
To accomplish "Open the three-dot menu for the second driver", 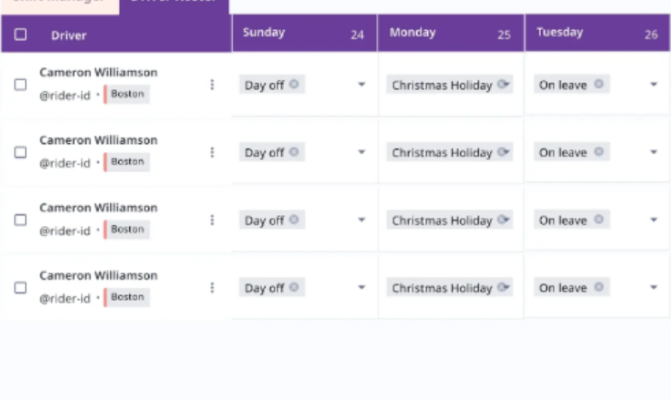I will point(212,152).
